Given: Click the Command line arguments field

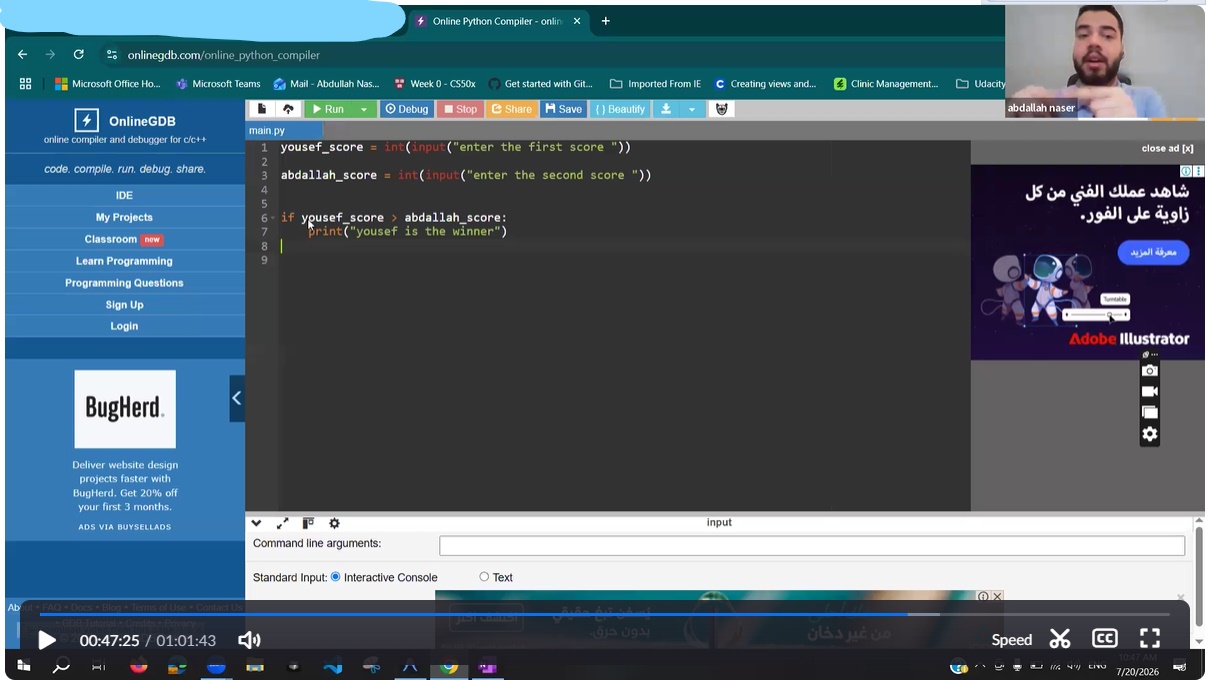Looking at the screenshot, I should tap(812, 545).
